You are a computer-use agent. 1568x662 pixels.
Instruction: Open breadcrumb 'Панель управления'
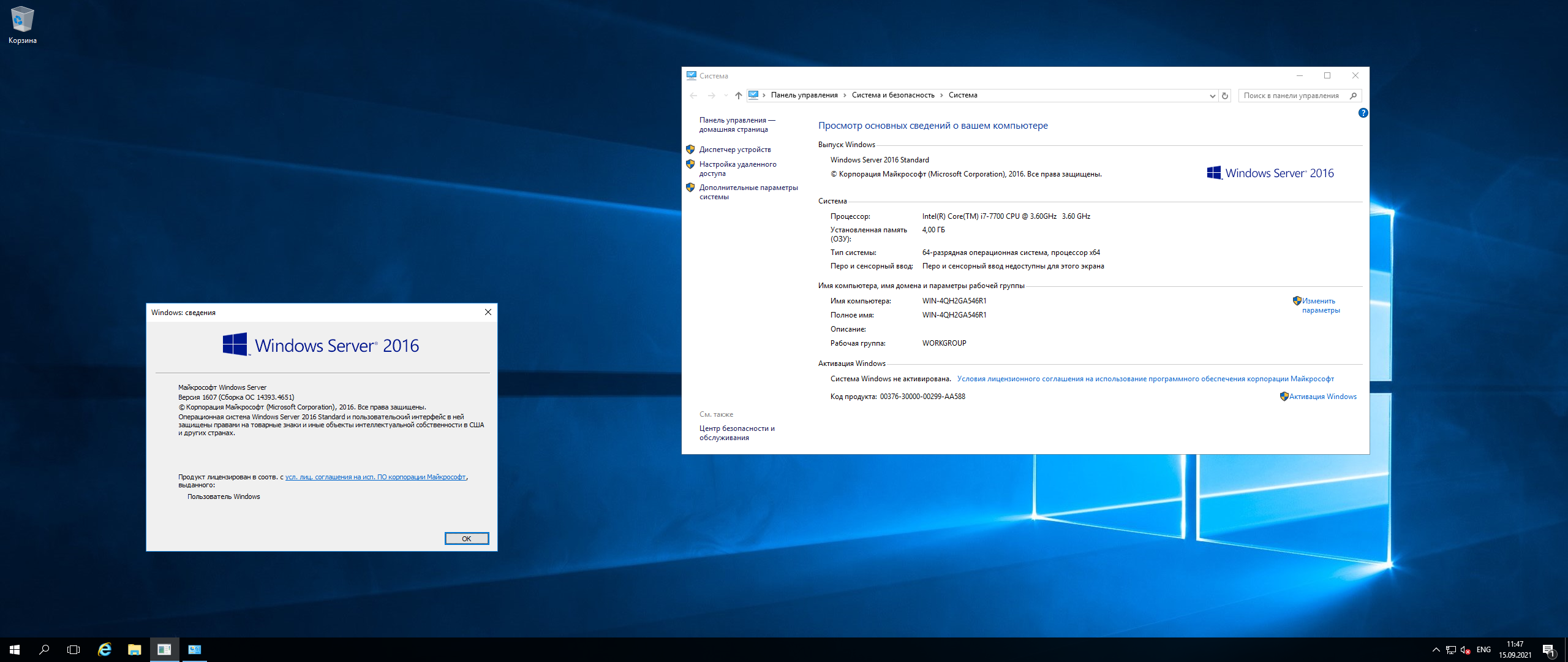(804, 95)
